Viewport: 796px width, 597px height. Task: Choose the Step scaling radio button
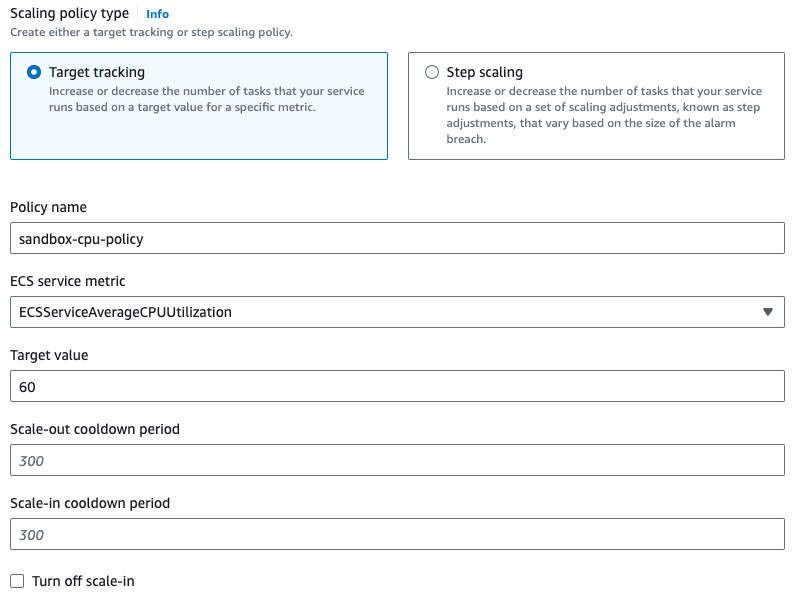432,72
